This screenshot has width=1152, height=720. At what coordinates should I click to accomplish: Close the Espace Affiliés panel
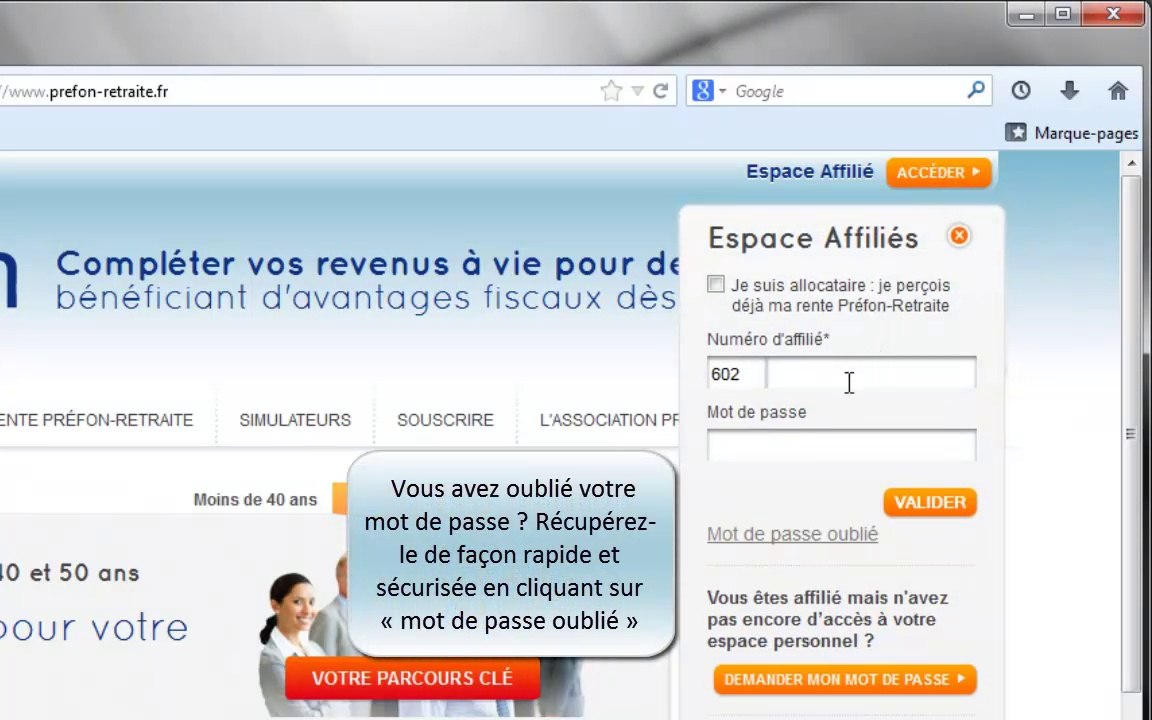tap(959, 236)
